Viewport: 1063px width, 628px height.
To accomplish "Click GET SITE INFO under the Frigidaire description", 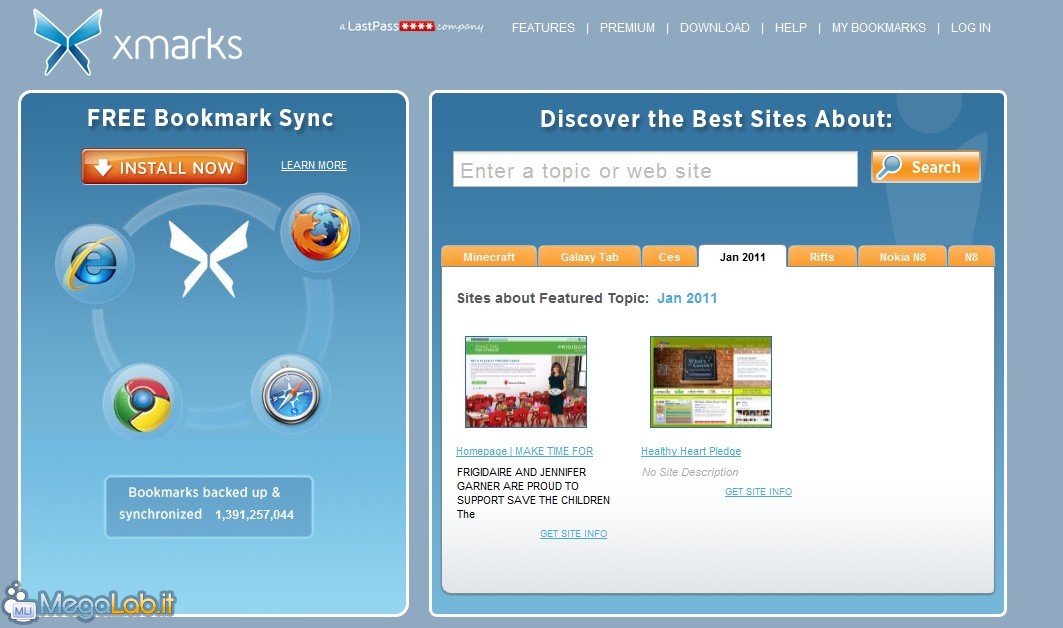I will point(574,534).
